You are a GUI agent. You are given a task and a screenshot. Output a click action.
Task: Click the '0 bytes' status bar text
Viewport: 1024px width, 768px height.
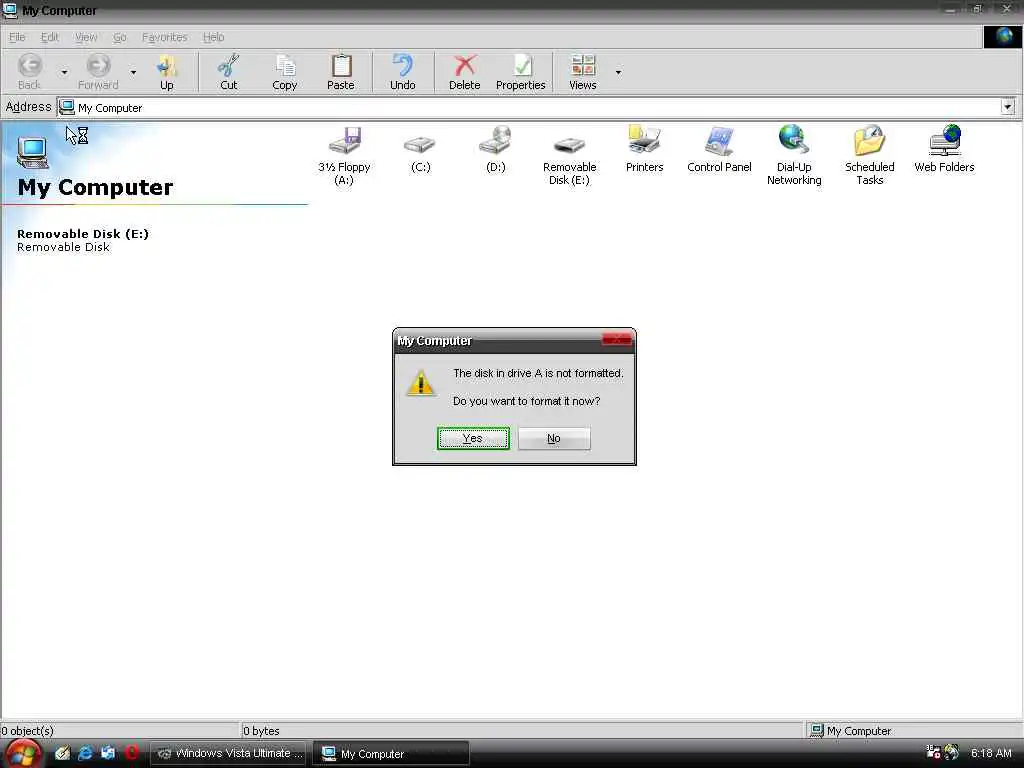(261, 731)
